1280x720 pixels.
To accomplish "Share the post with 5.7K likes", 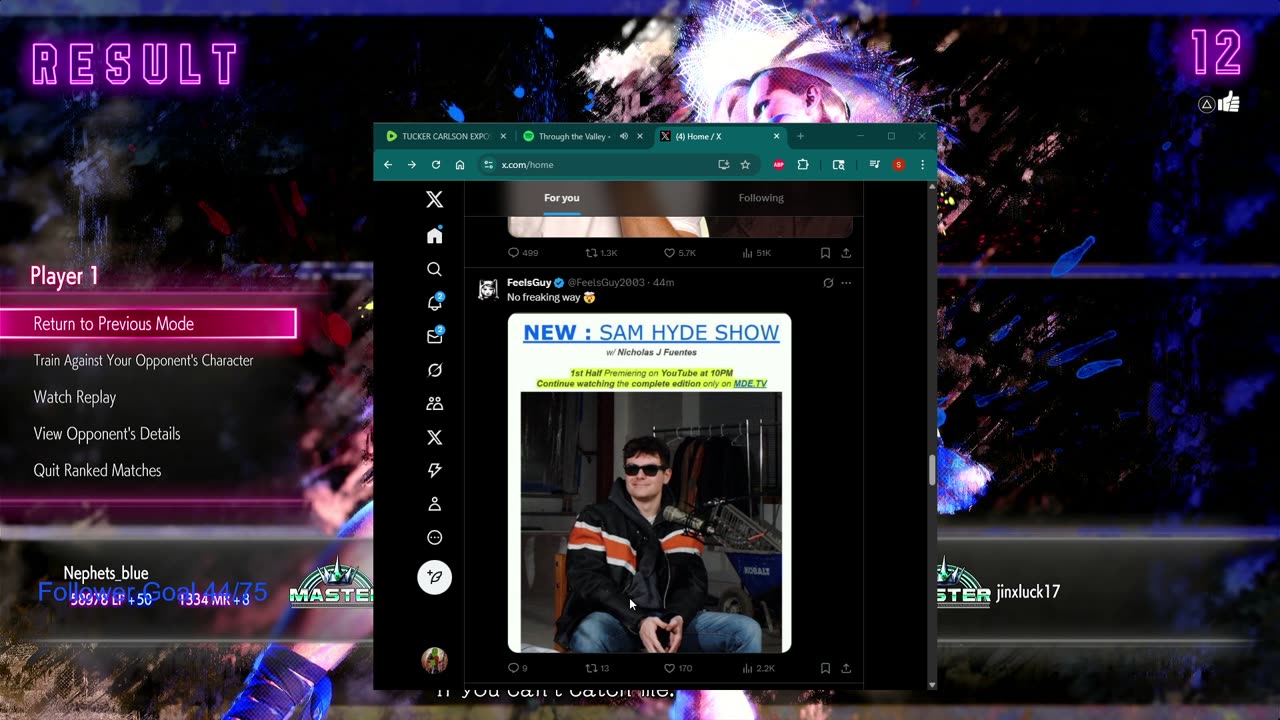I will point(846,253).
